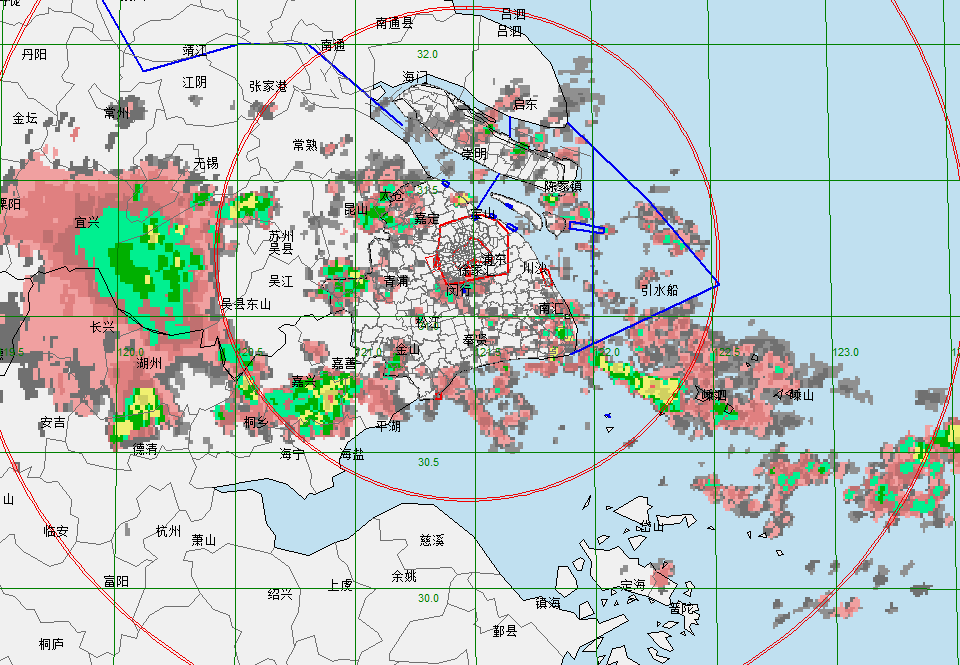Select the 慈溪 city label
The width and height of the screenshot is (960, 665).
432,540
